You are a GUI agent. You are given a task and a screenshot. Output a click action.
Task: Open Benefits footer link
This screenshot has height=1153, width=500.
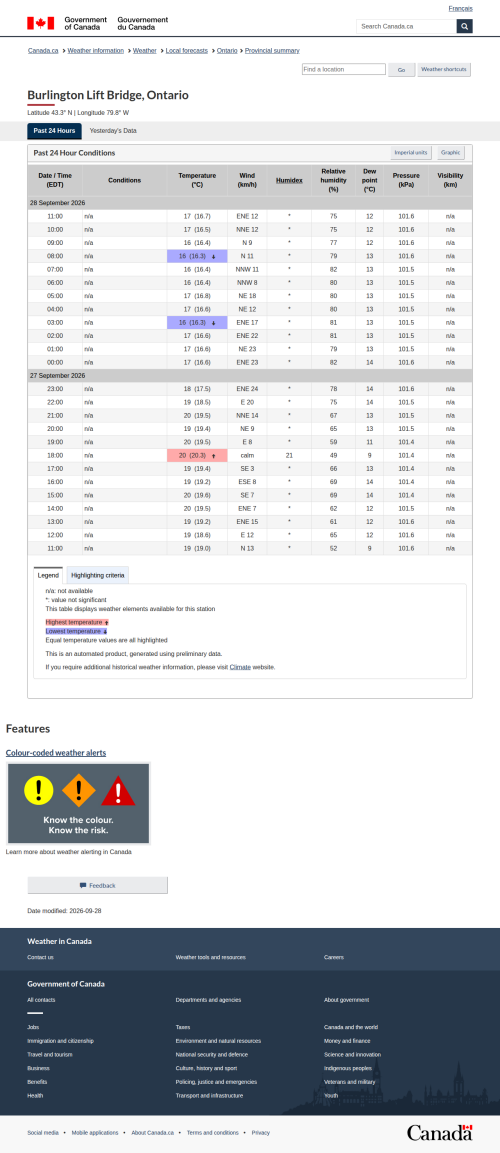[x=38, y=1082]
